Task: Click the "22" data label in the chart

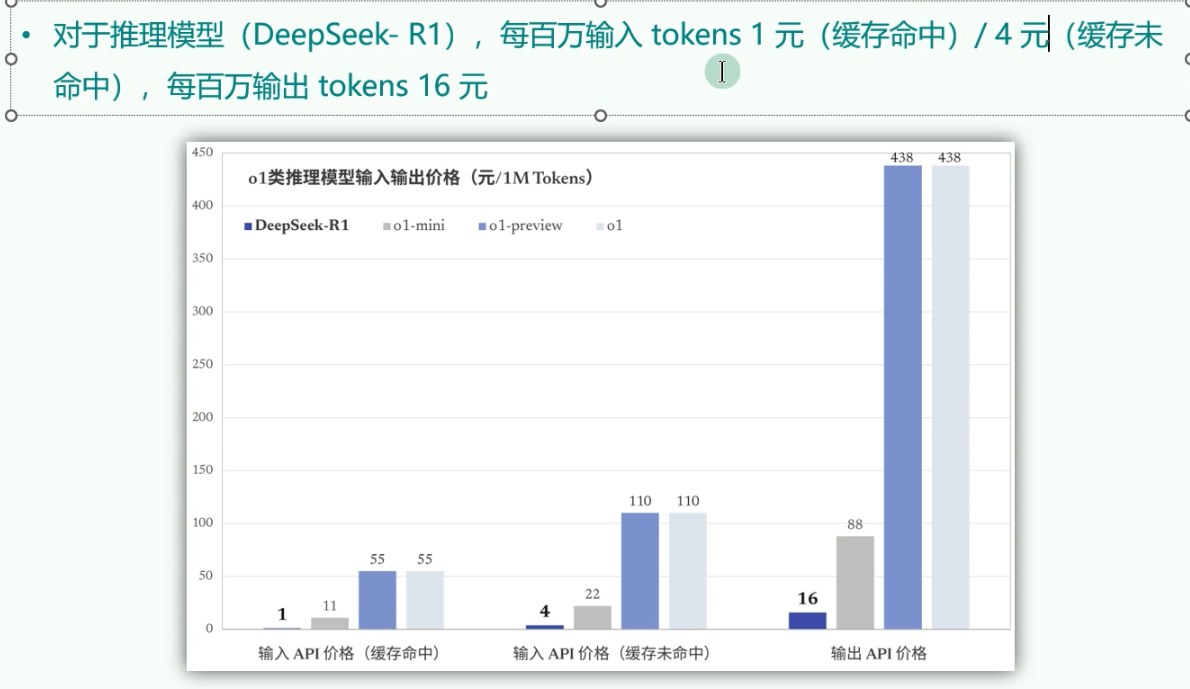Action: (592, 594)
